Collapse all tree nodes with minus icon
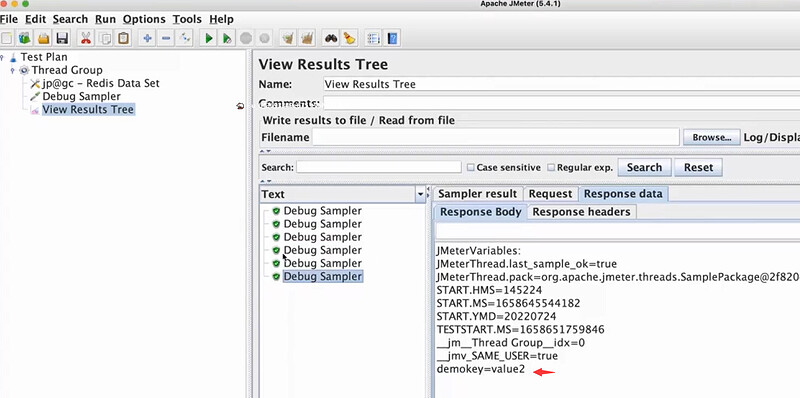This screenshot has height=398, width=800. tap(166, 38)
